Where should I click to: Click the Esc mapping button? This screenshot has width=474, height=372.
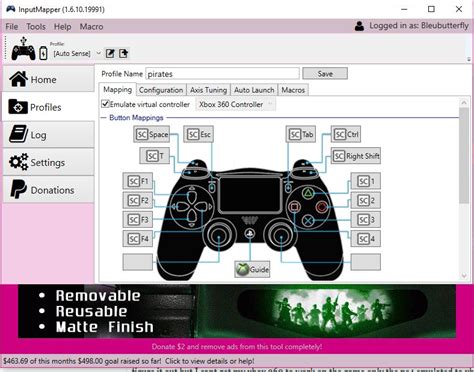pos(198,134)
